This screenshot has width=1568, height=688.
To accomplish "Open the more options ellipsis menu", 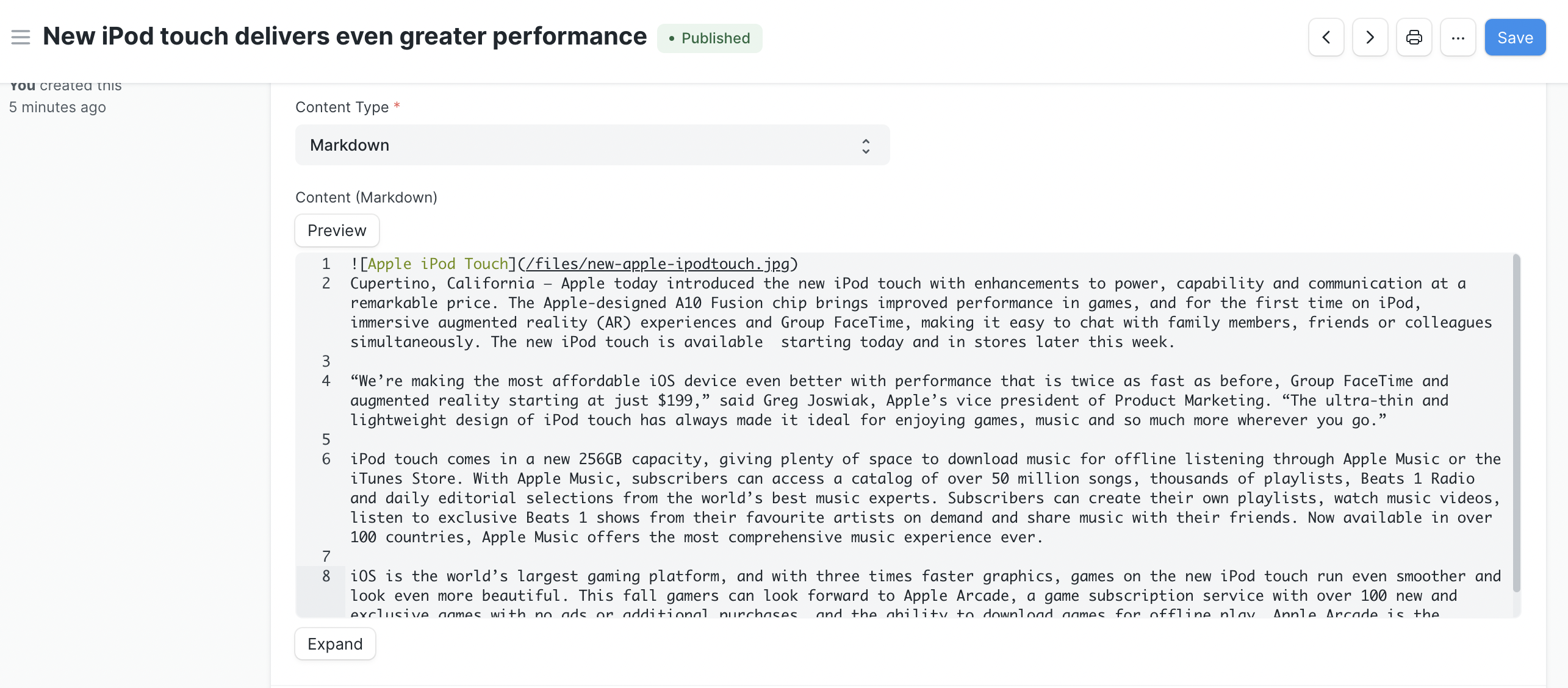I will [x=1458, y=37].
